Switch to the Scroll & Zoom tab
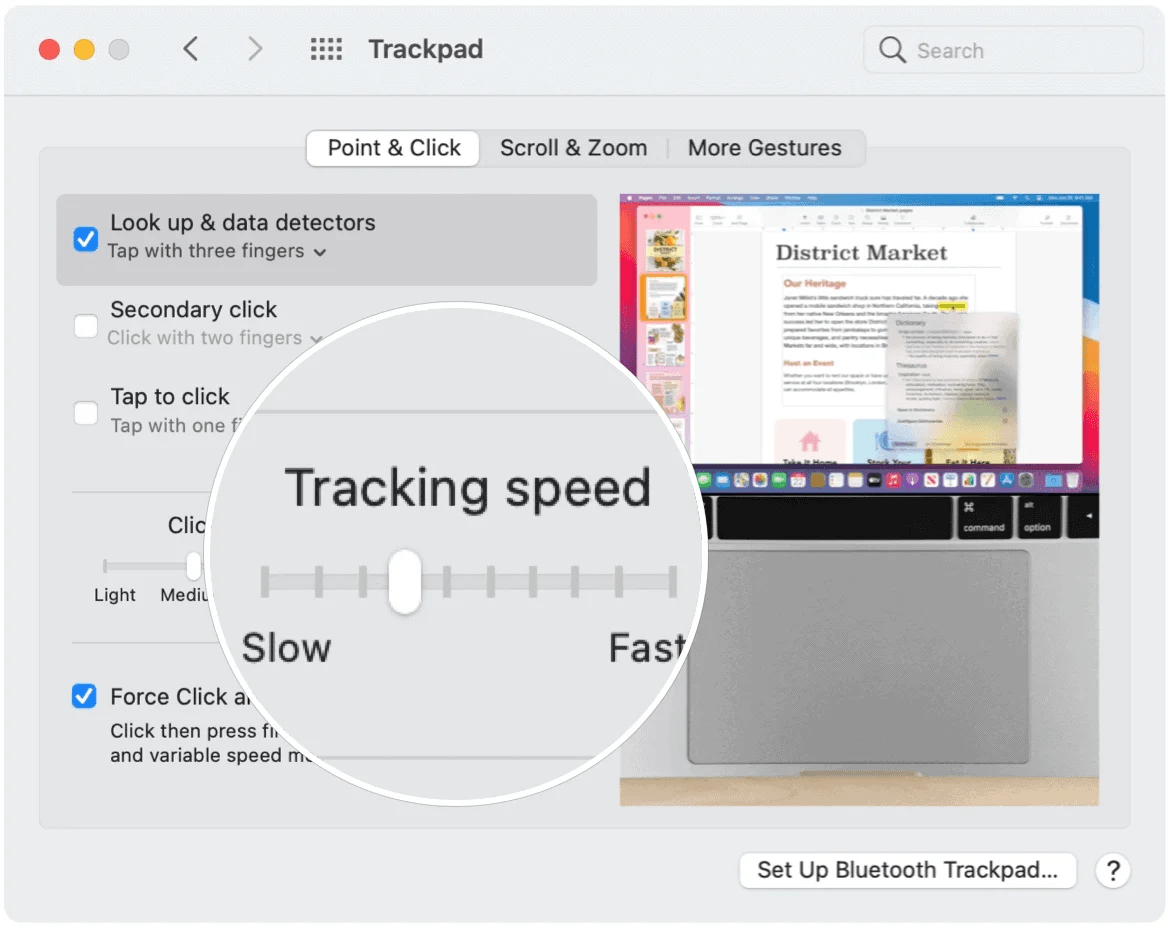 574,147
